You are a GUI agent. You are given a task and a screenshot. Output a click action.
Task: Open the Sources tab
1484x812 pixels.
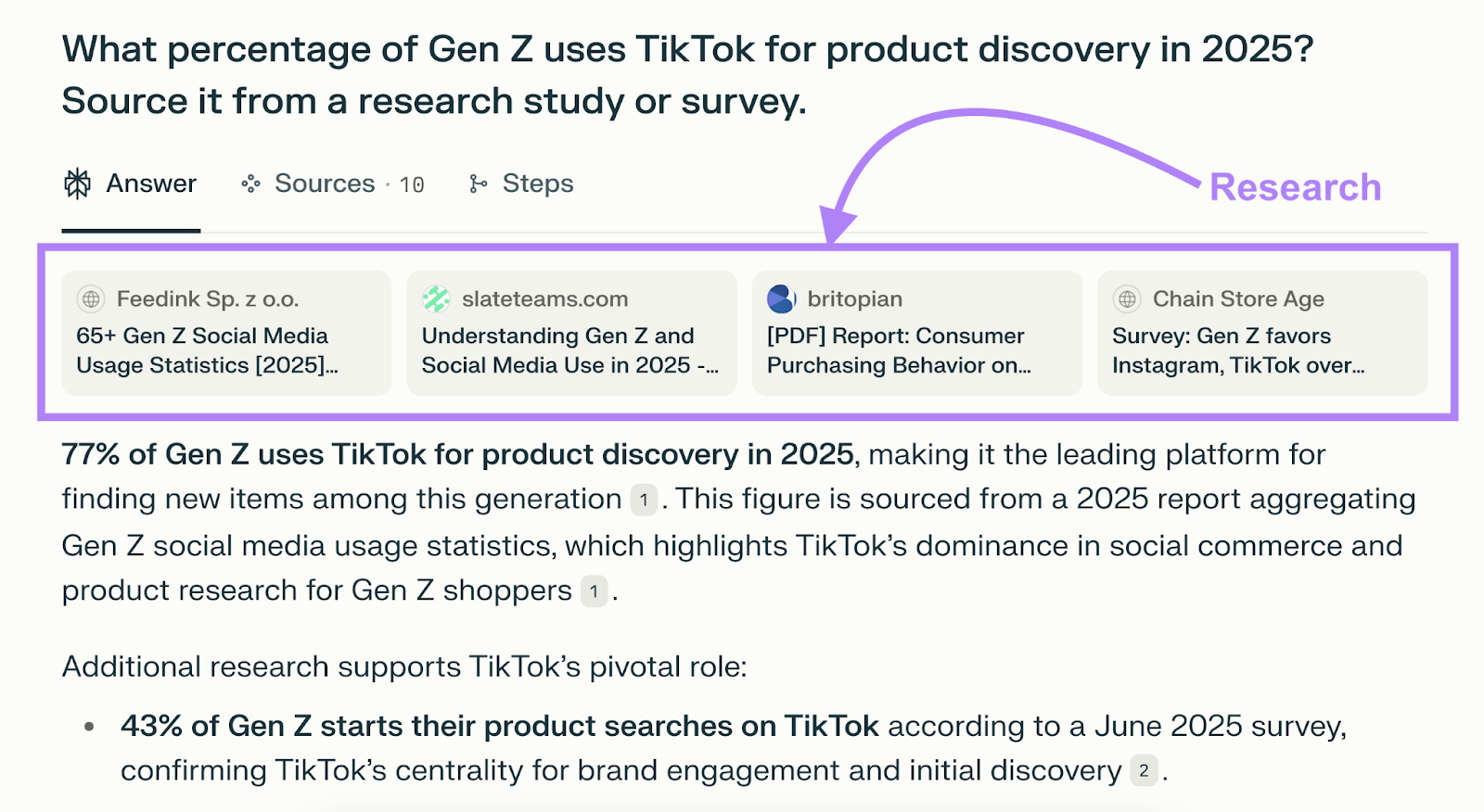point(325,184)
